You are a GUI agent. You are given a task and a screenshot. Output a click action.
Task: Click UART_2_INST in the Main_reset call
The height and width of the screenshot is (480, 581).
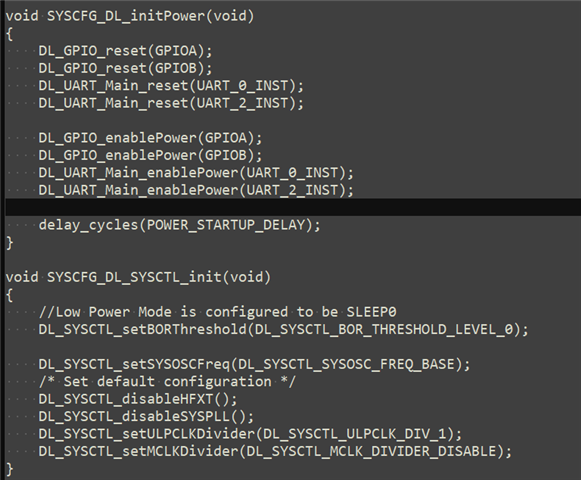click(x=242, y=103)
